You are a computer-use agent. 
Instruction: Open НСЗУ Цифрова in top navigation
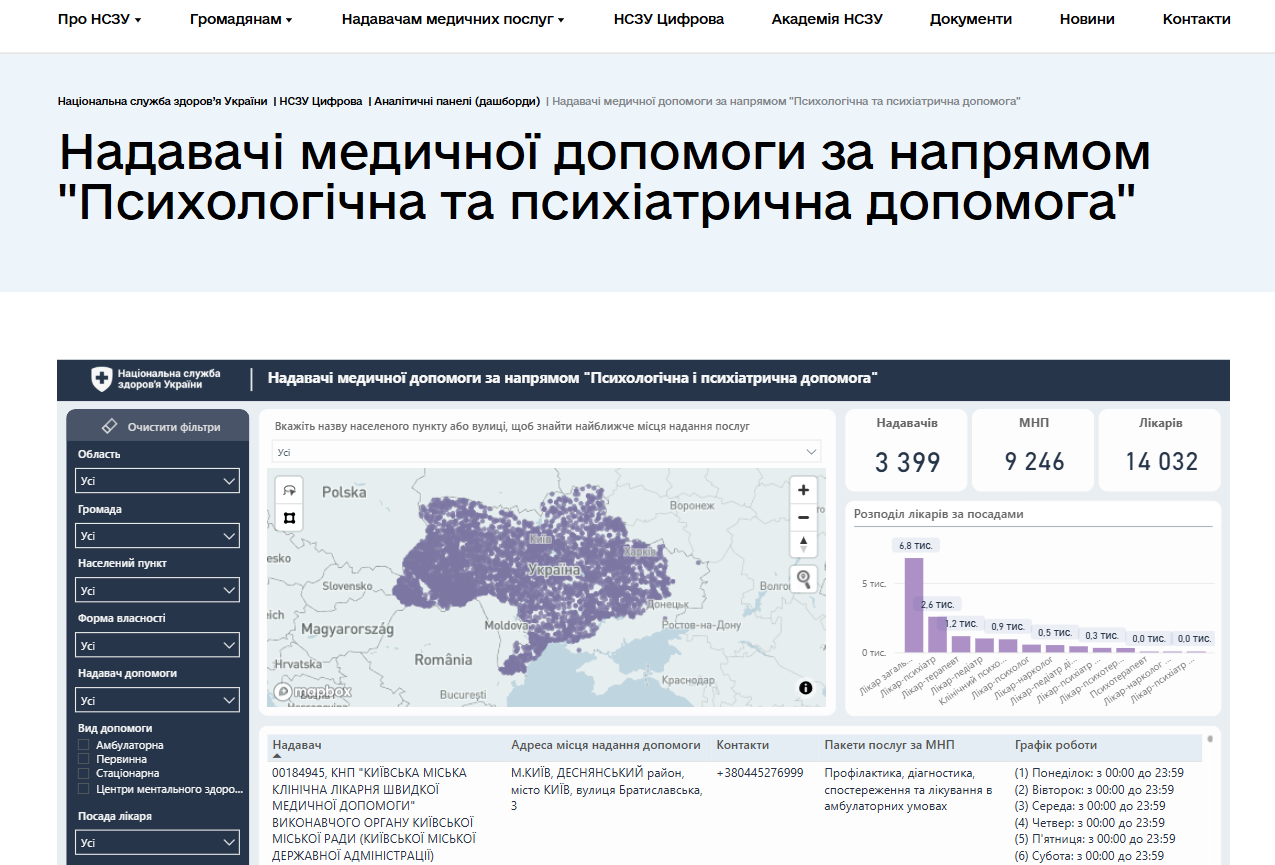click(x=669, y=19)
